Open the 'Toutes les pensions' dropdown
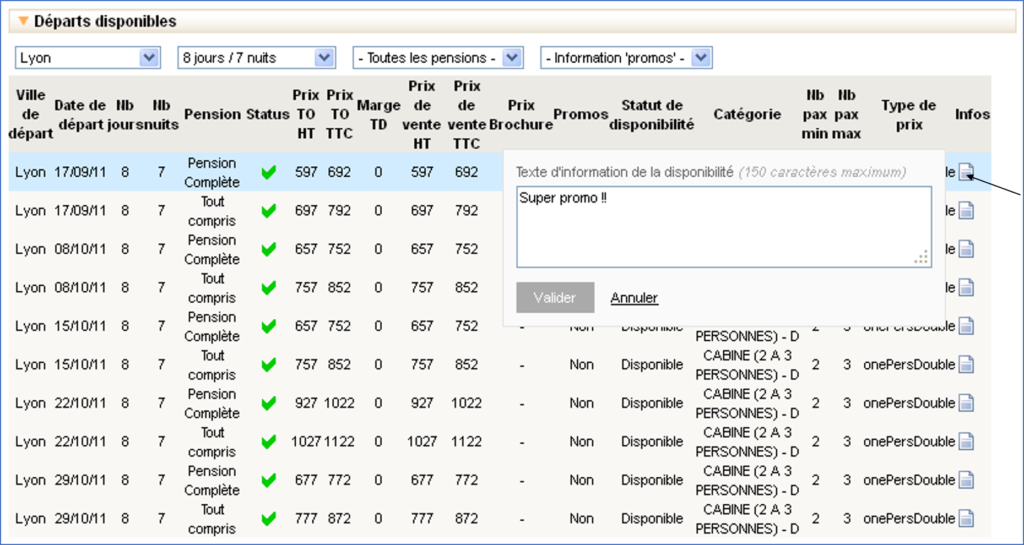Image resolution: width=1024 pixels, height=545 pixels. 437,58
